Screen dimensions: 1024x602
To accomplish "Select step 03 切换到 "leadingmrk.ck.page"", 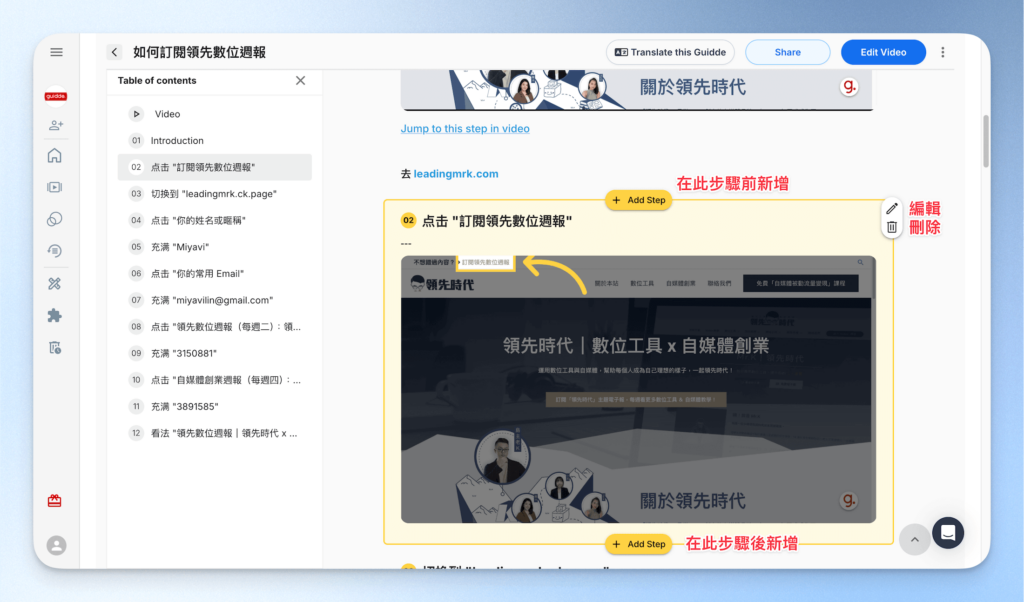I will (214, 194).
